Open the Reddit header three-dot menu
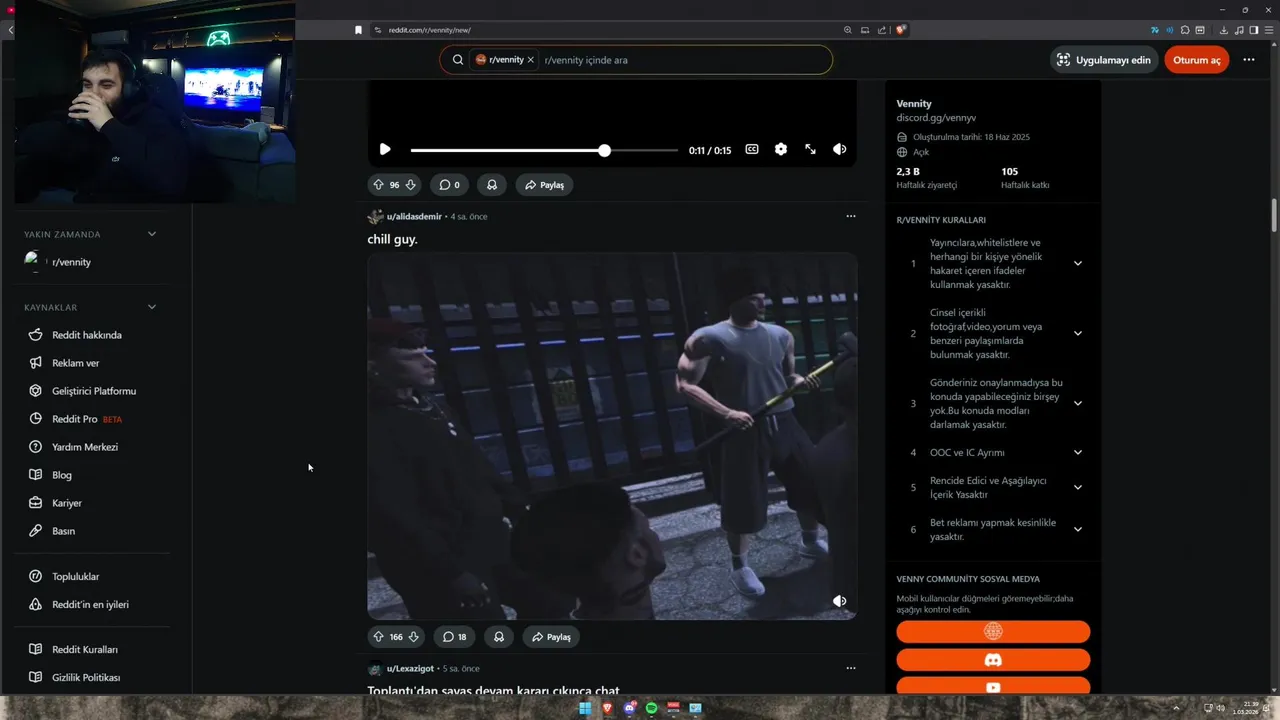Image resolution: width=1280 pixels, height=720 pixels. click(x=1249, y=60)
